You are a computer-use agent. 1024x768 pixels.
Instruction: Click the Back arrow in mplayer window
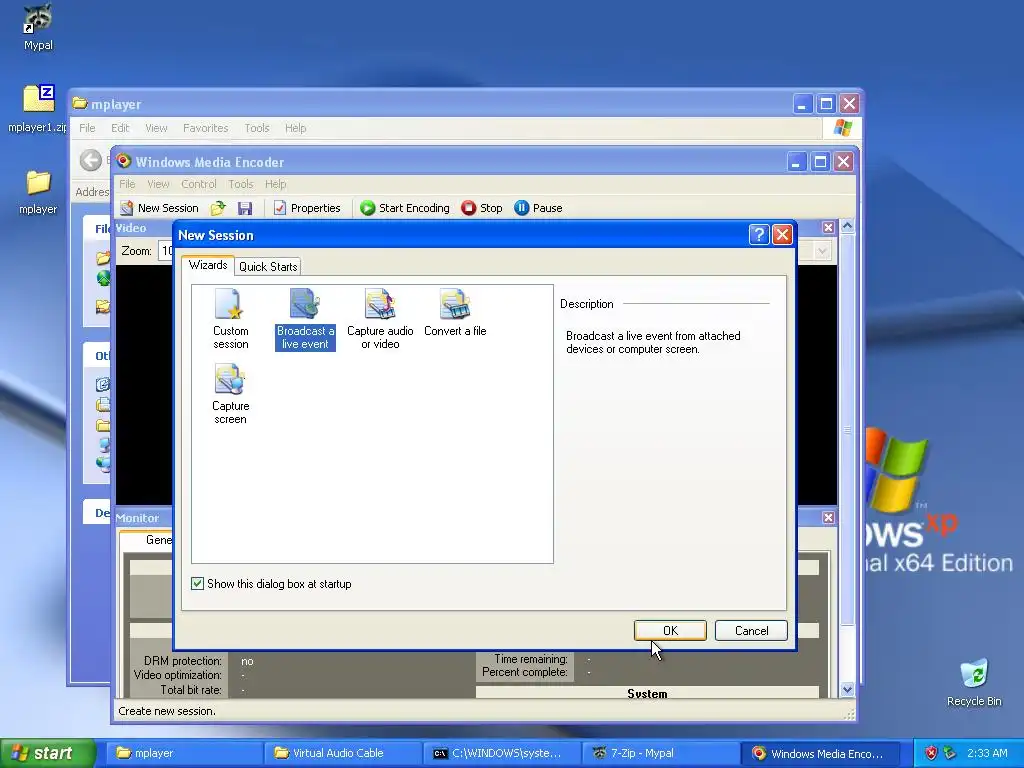(x=91, y=160)
